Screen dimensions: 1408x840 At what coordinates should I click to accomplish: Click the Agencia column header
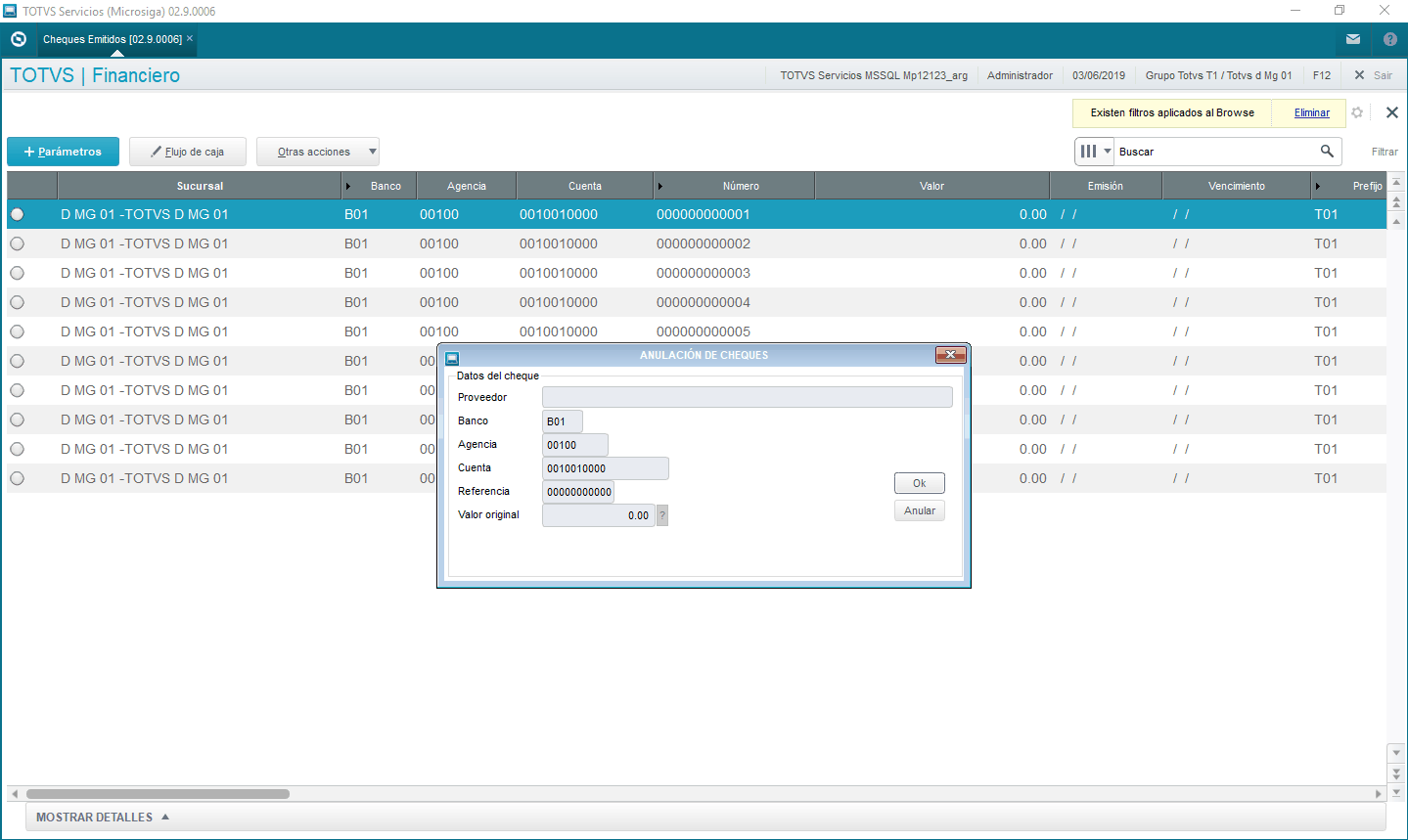467,186
